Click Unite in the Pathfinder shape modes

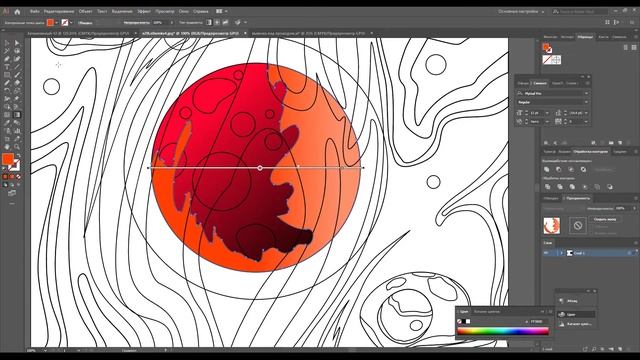pyautogui.click(x=547, y=169)
